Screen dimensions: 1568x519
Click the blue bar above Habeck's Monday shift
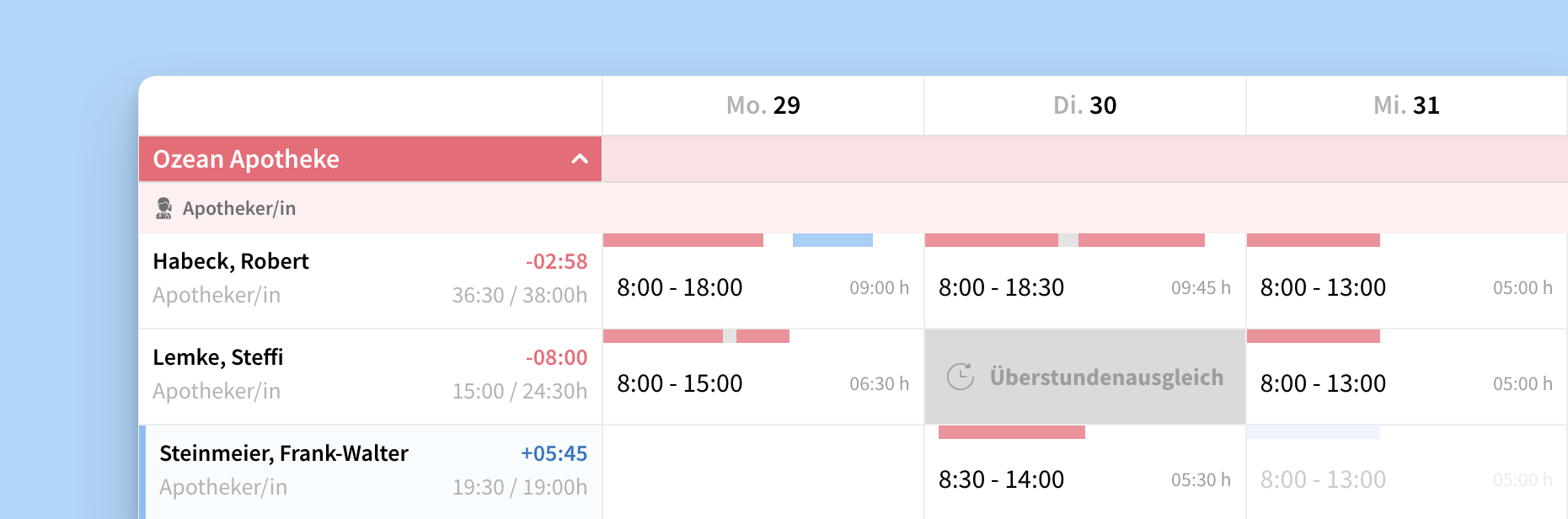(x=832, y=240)
